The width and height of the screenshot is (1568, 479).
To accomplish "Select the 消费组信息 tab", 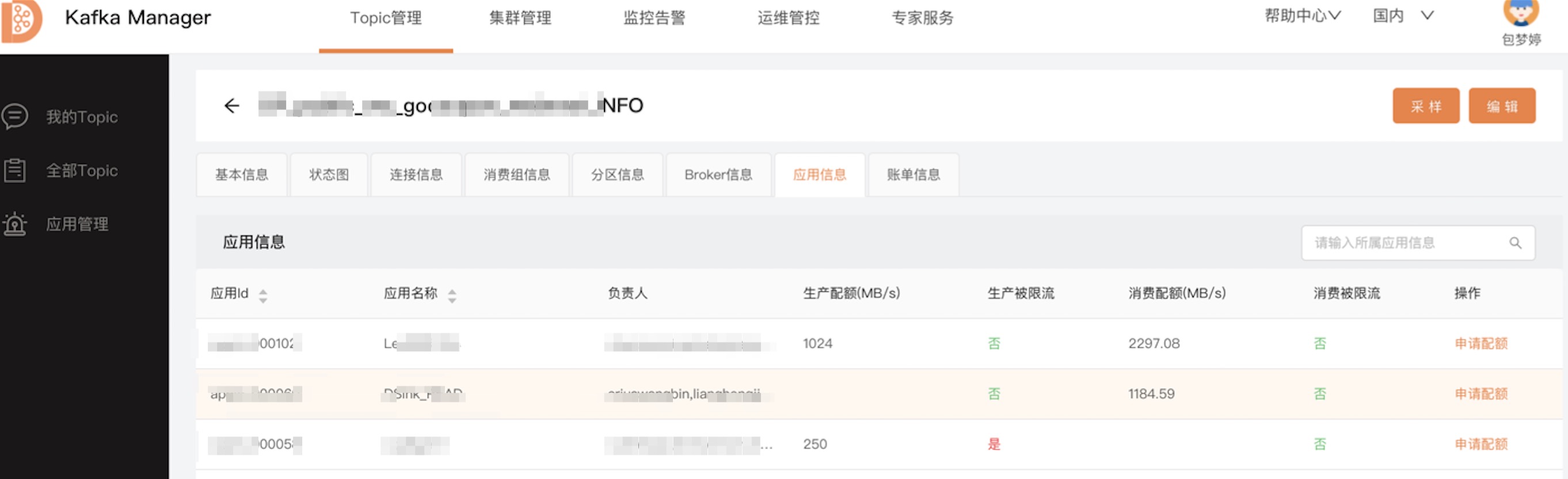I will click(516, 175).
